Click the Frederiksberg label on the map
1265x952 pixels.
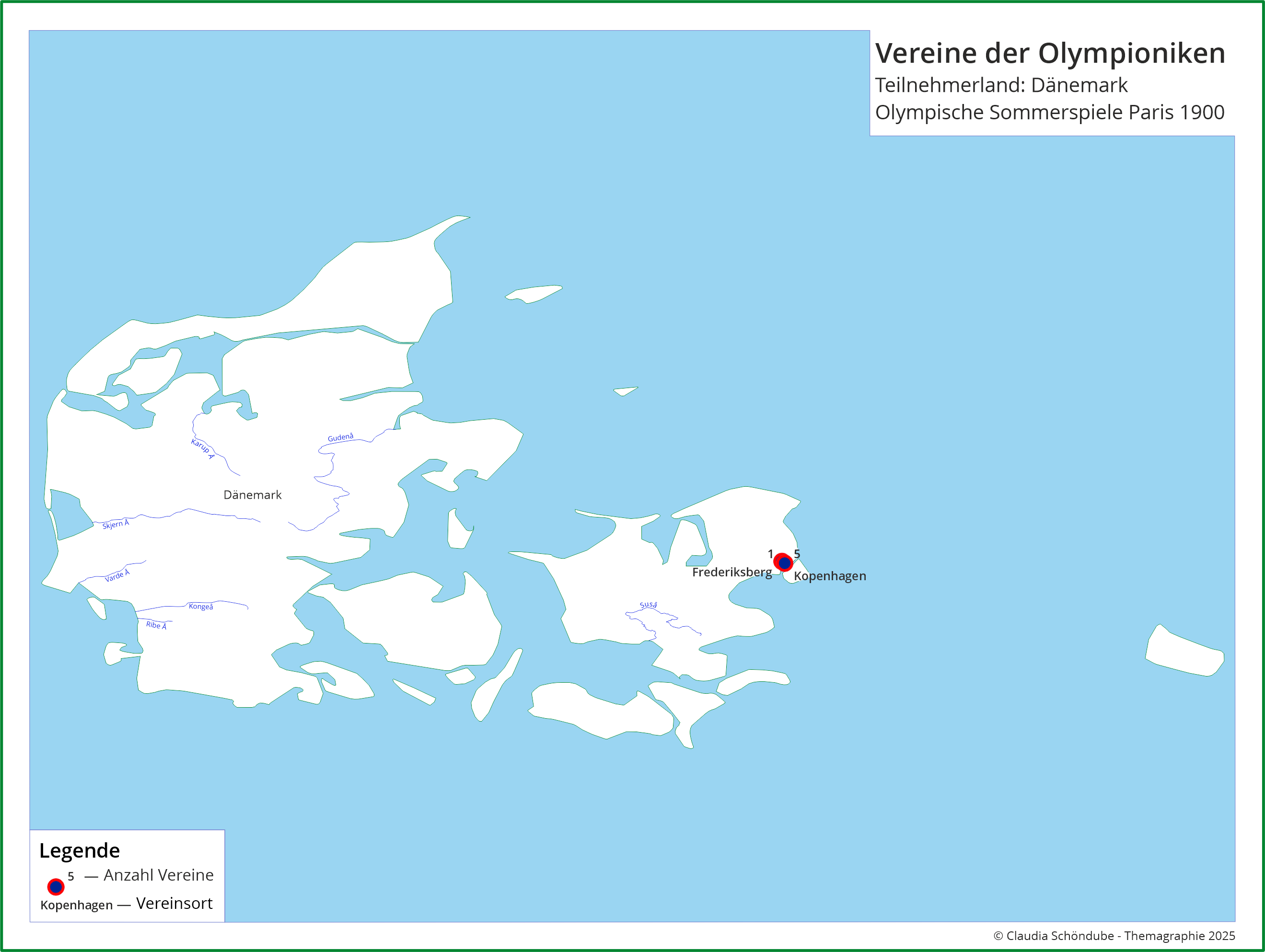(731, 573)
